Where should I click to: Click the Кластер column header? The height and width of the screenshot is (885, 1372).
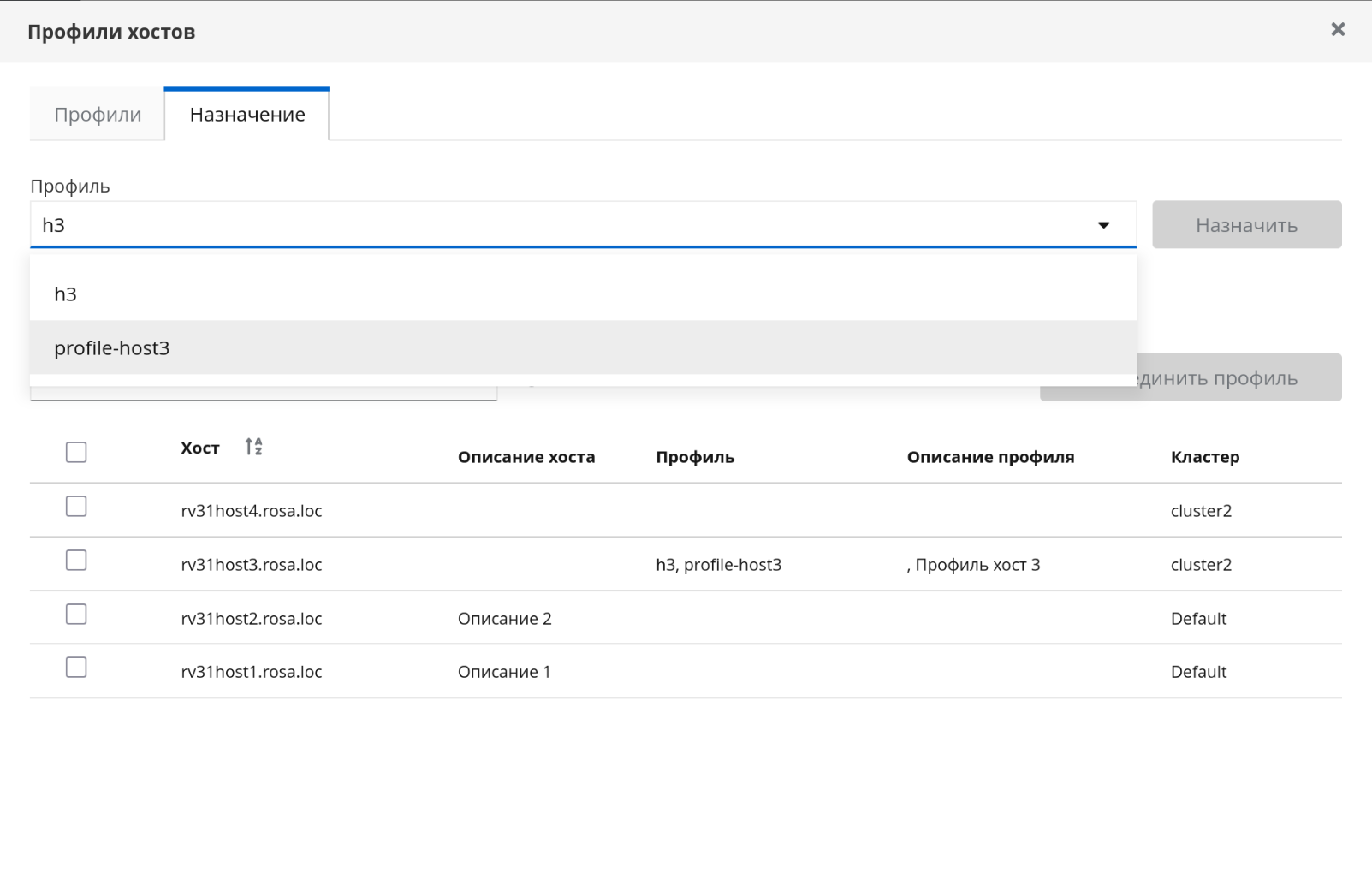click(x=1204, y=457)
